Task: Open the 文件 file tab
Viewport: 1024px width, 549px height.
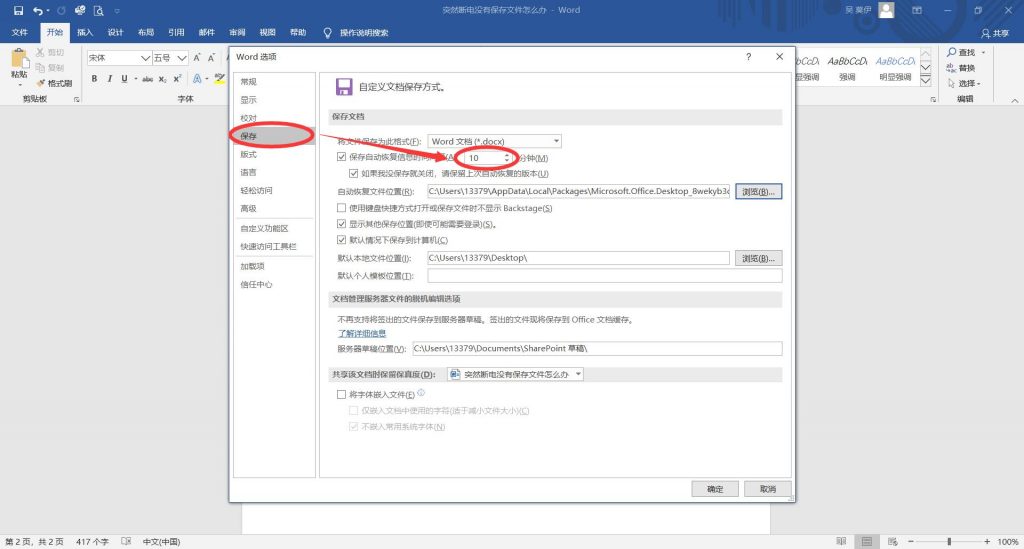Action: (20, 33)
